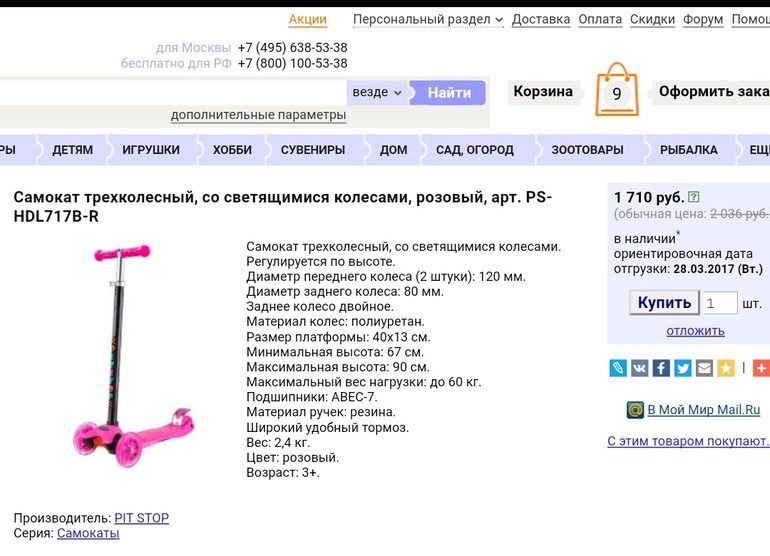Click the pink scooter product image
The height and width of the screenshot is (556, 770).
point(134,355)
